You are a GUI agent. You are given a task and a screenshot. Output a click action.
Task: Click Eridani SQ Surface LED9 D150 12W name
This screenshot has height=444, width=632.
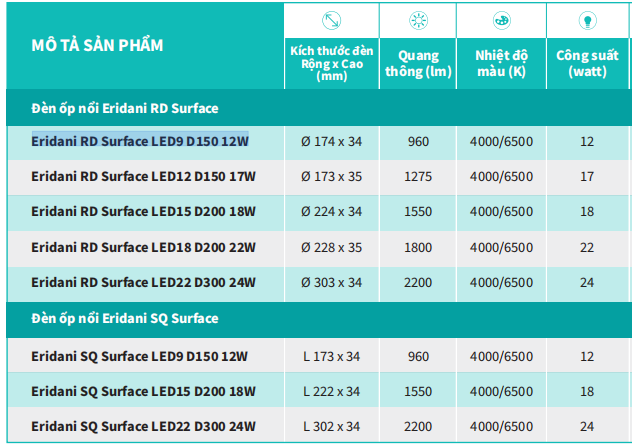139,356
